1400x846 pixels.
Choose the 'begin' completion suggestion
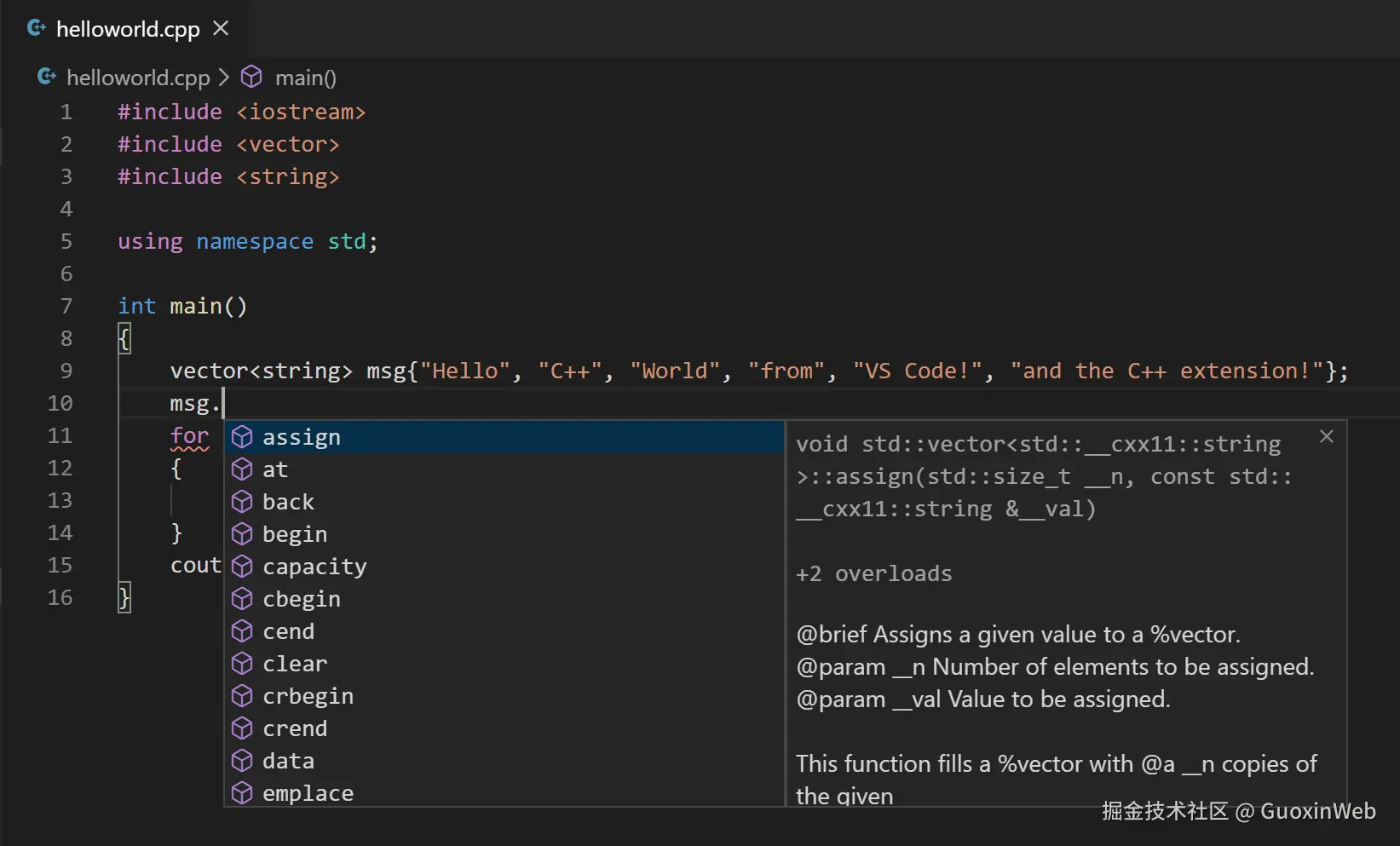pyautogui.click(x=295, y=534)
